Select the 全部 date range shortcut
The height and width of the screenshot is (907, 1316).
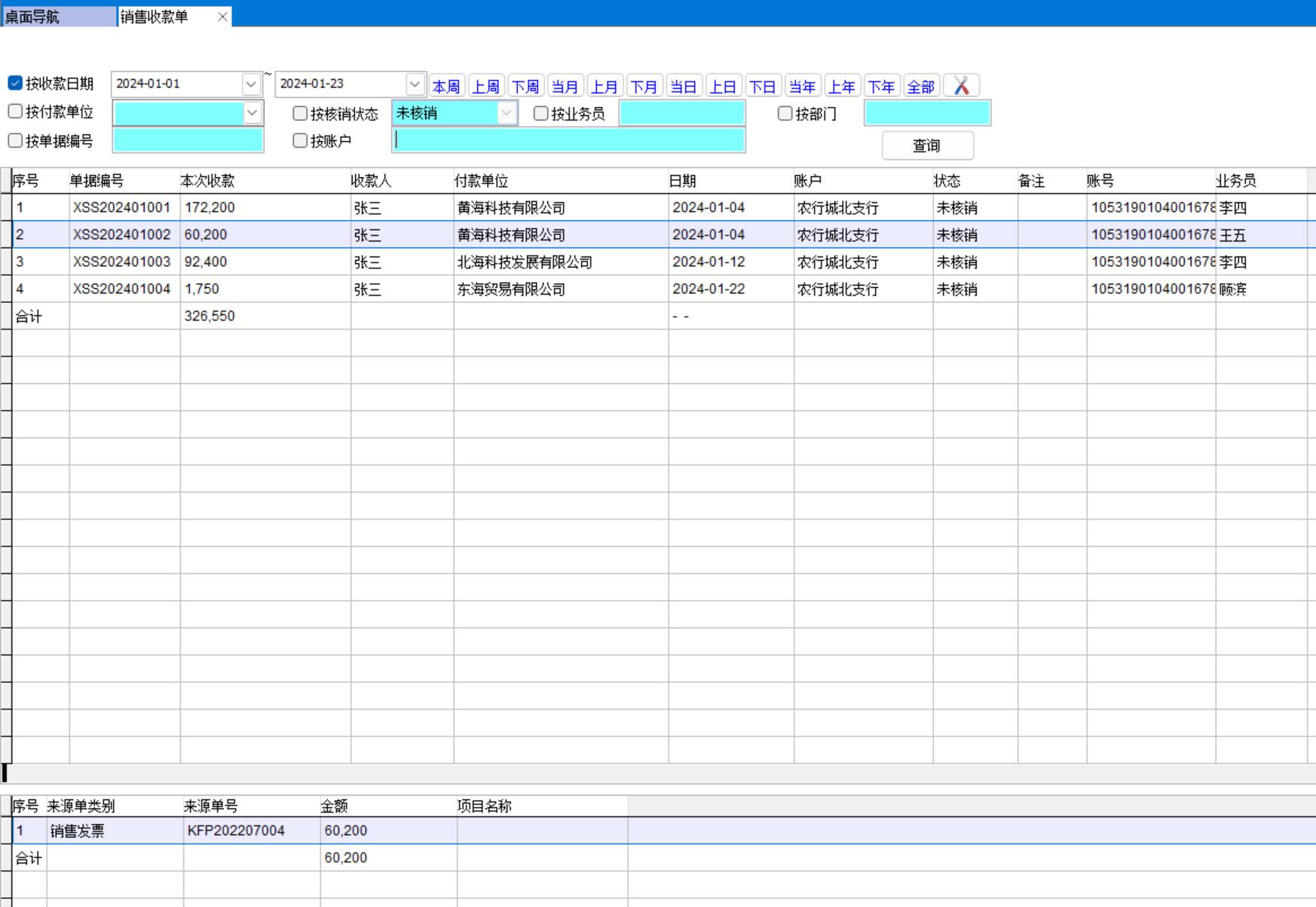tap(920, 87)
